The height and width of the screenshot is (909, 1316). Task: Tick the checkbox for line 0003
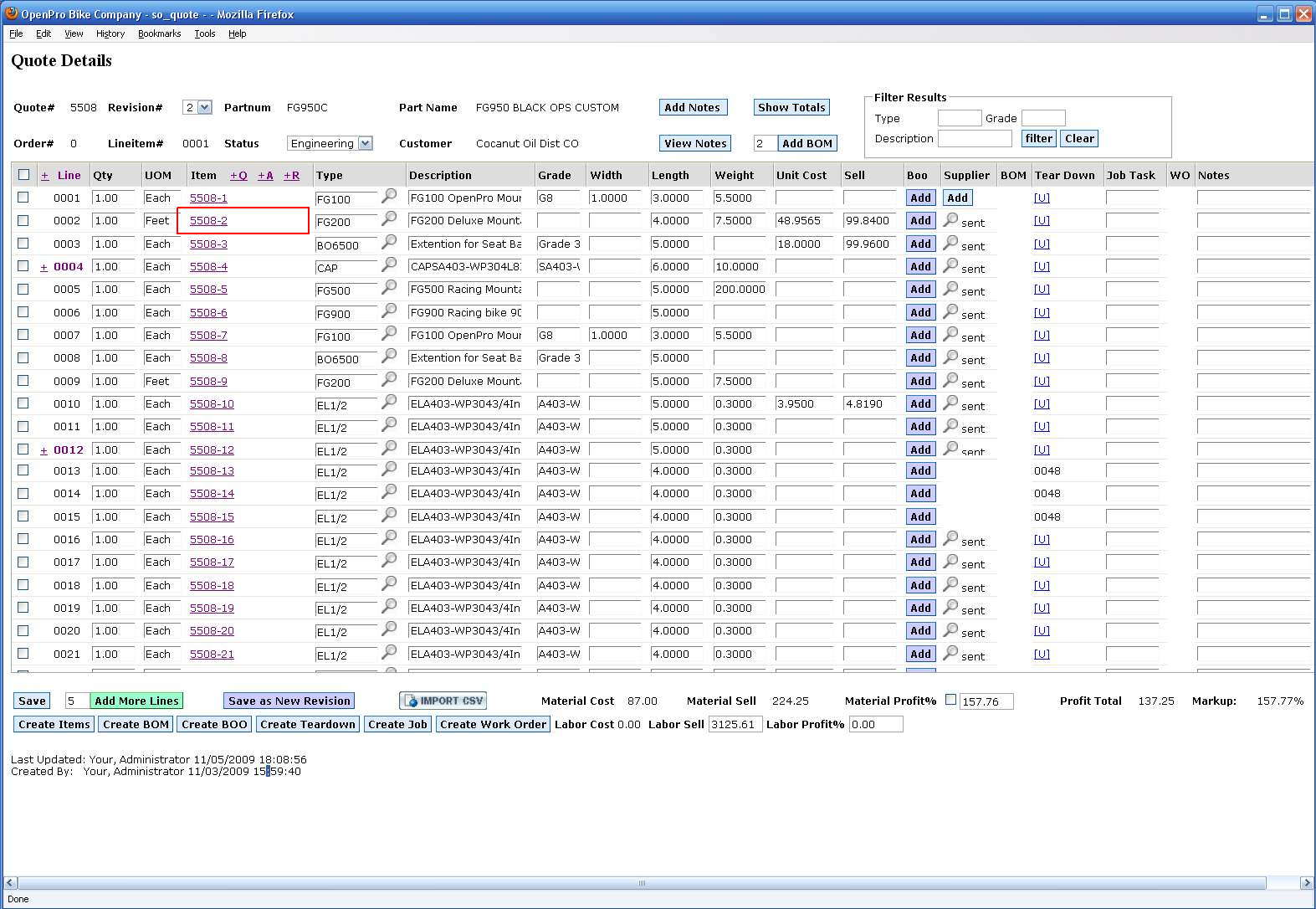tap(23, 244)
